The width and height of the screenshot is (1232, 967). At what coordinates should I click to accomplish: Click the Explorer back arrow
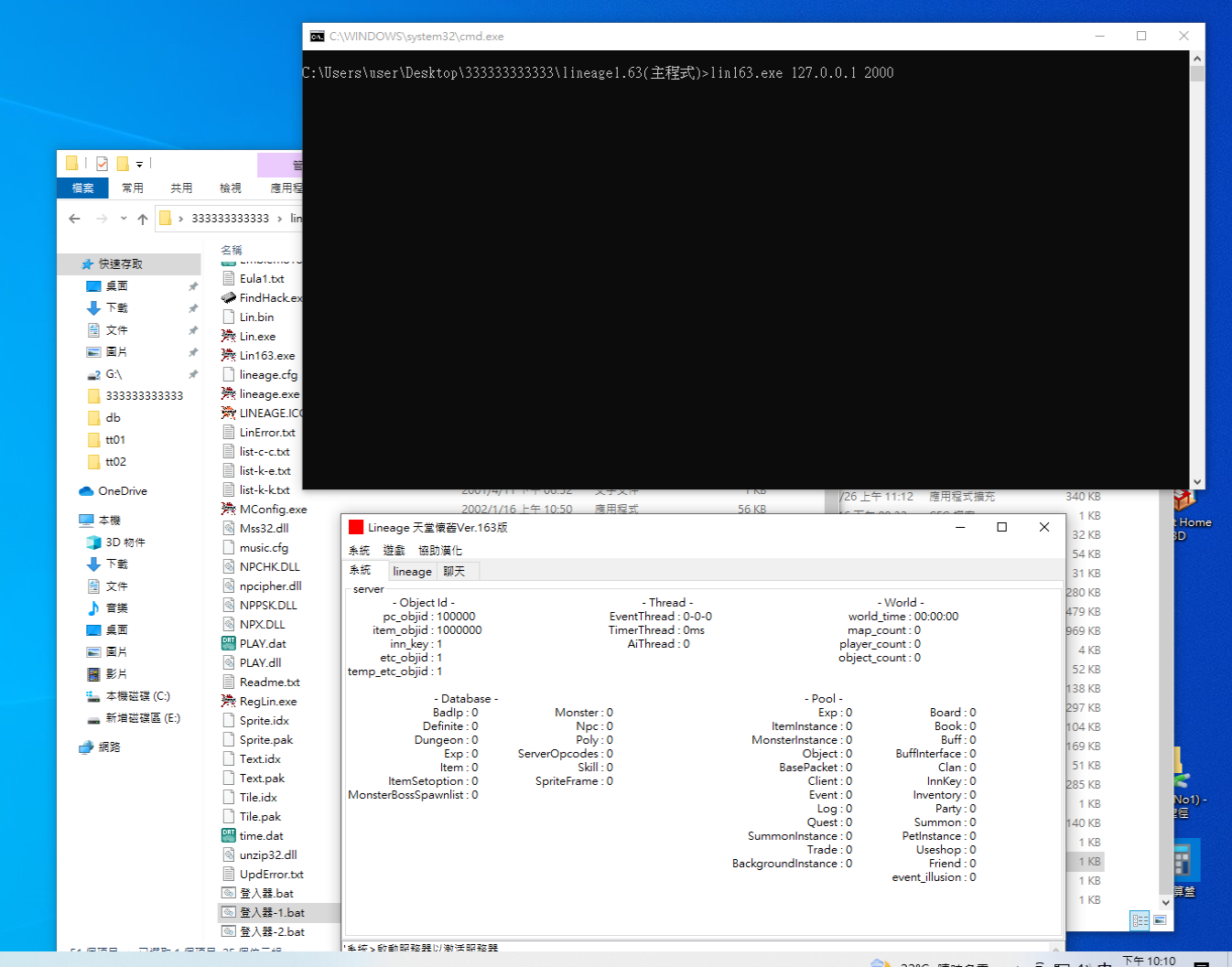tap(74, 219)
